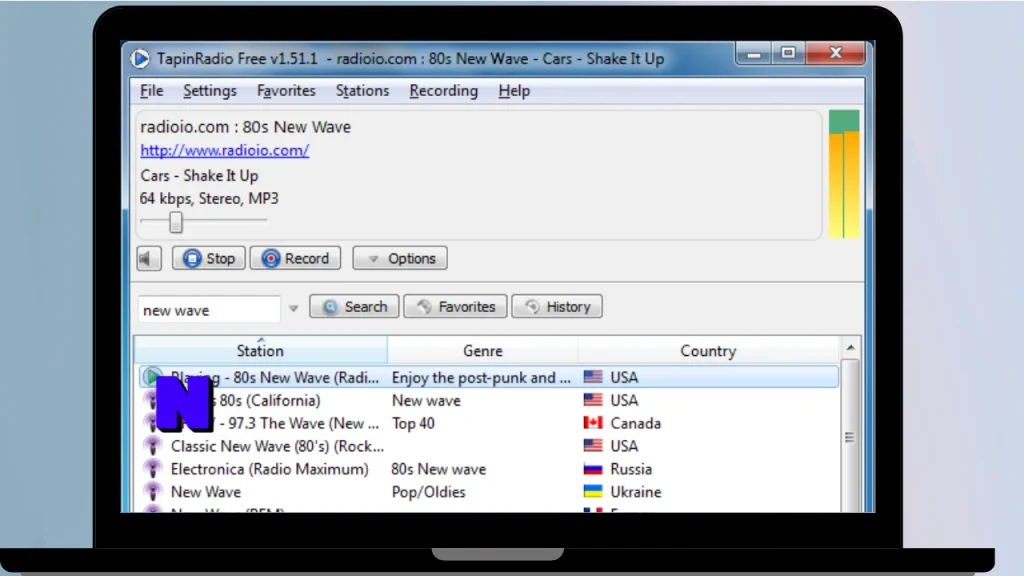
Task: Click the '64 kbps, Stereo, MP3' info text
Action: [209, 199]
